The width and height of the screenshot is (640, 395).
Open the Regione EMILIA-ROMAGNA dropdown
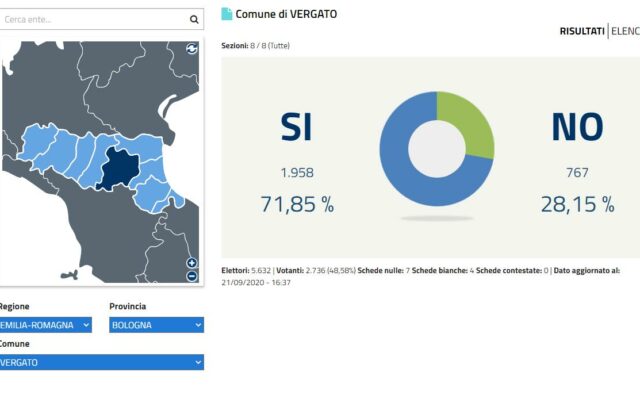tap(45, 325)
